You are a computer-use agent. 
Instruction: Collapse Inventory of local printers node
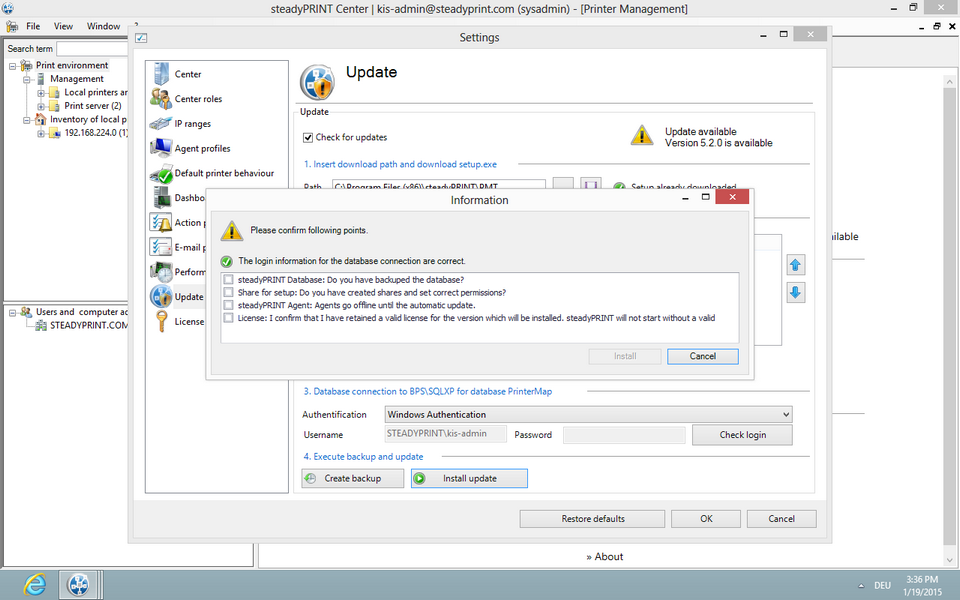pos(26,119)
